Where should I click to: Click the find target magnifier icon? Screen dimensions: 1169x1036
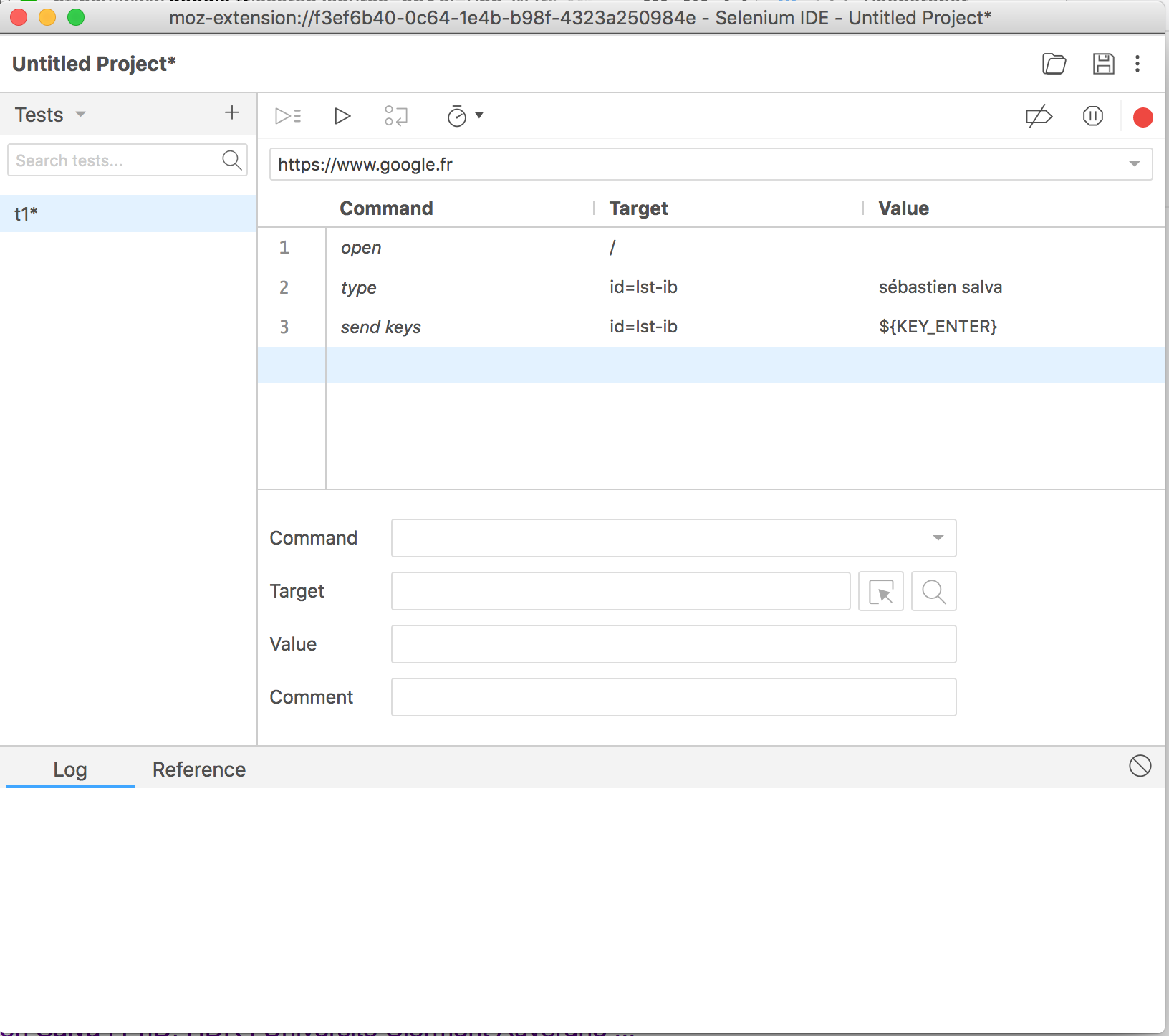click(x=933, y=591)
